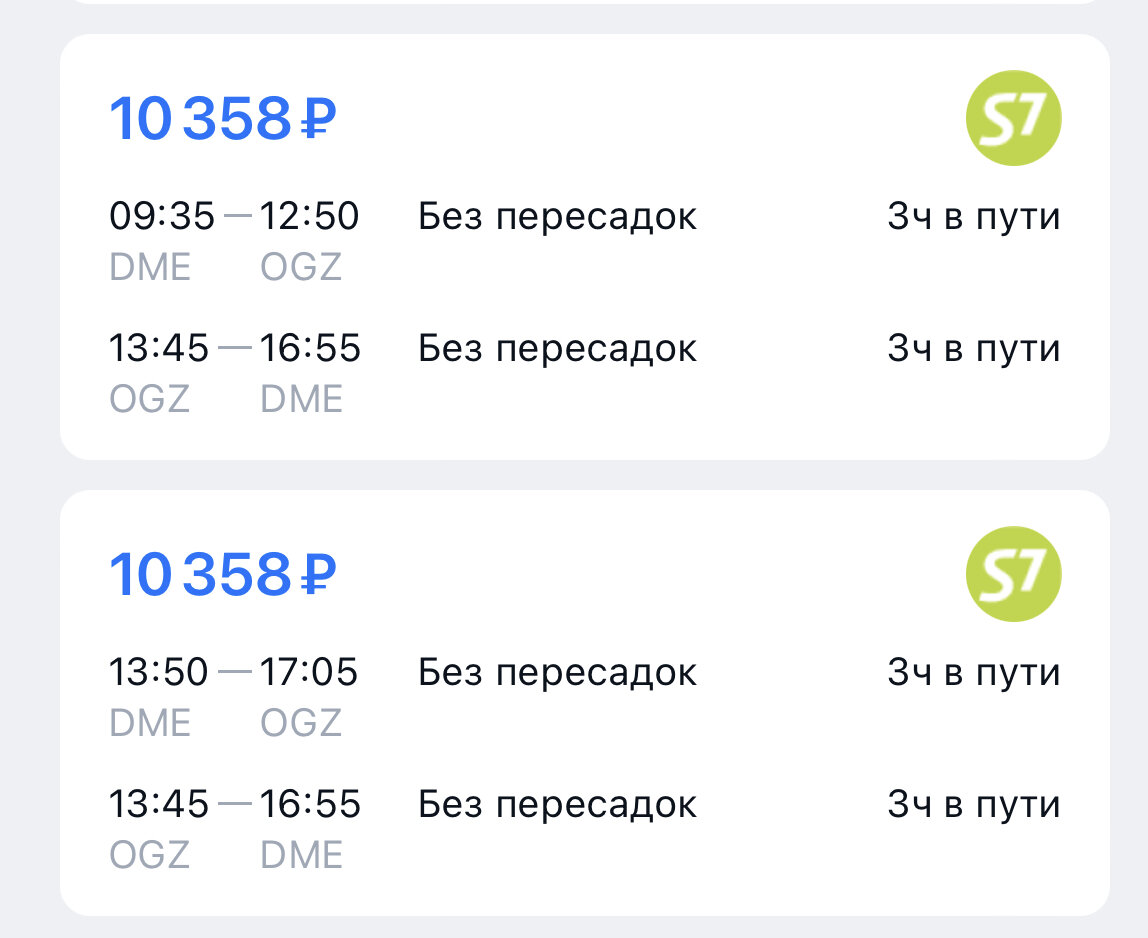The width and height of the screenshot is (1148, 938).
Task: Expand details of the 13:50 — 17:05 flight
Action: (x=235, y=671)
